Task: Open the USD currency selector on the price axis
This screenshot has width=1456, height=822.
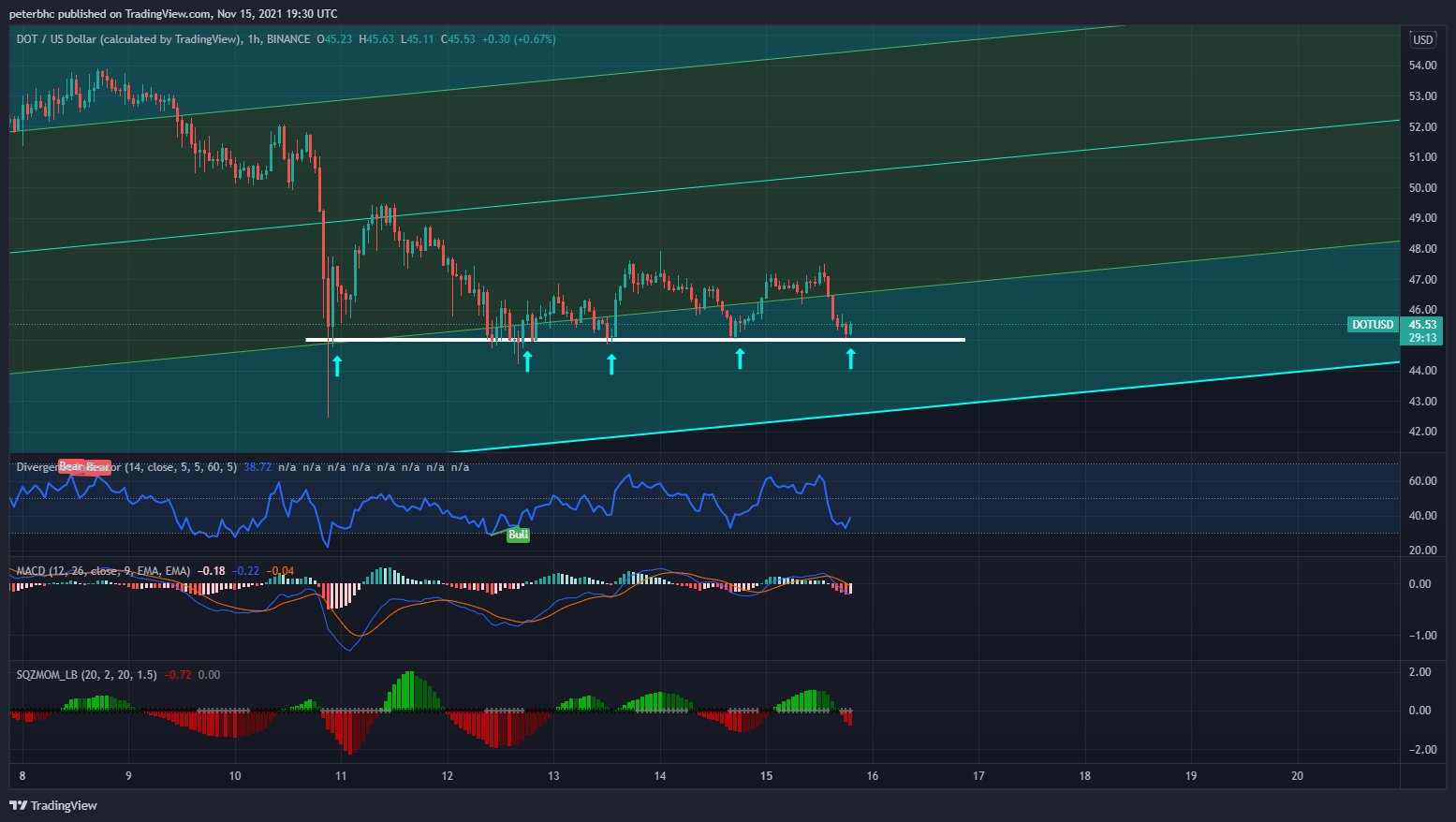Action: coord(1422,39)
